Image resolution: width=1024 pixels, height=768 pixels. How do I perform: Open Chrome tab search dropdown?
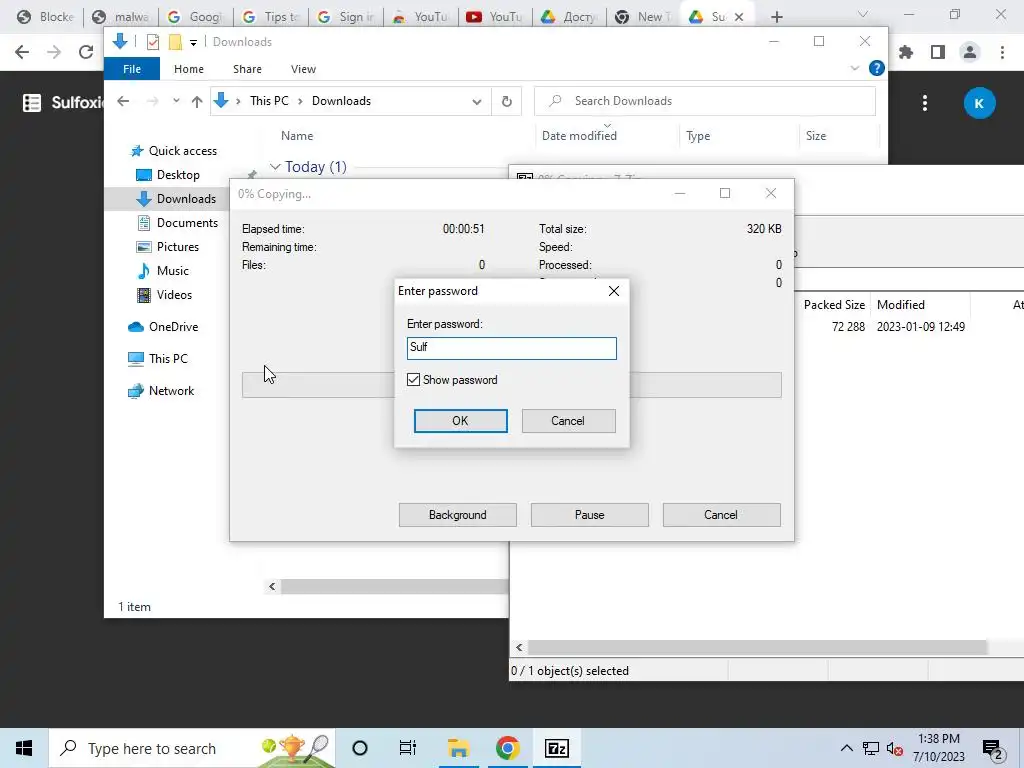point(863,14)
